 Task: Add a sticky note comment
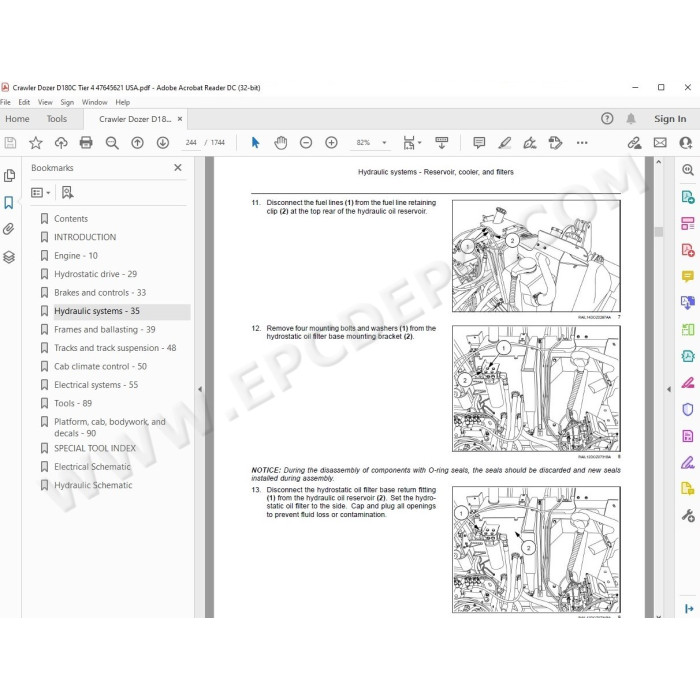479,143
